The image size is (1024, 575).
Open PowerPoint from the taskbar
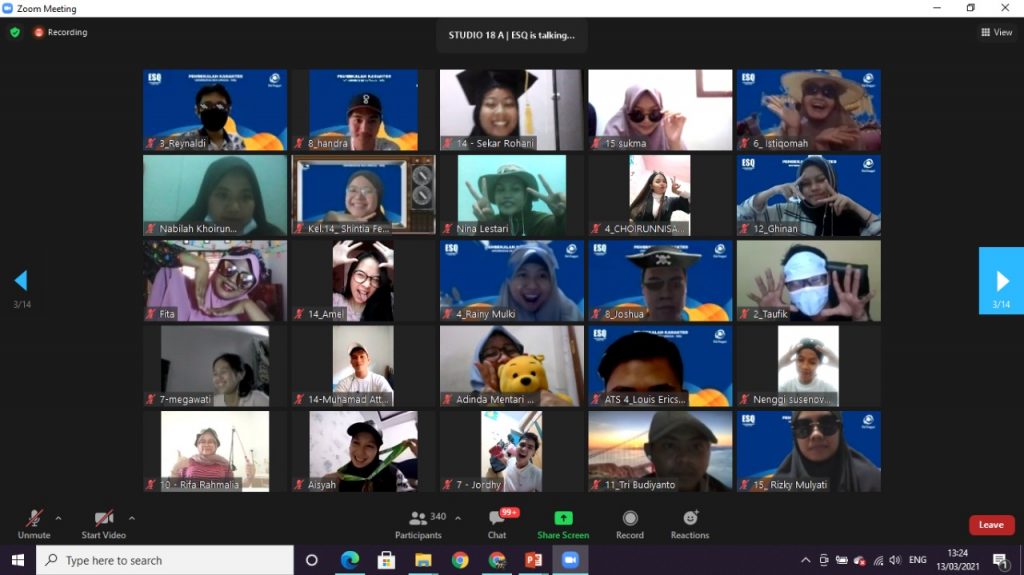tap(533, 560)
